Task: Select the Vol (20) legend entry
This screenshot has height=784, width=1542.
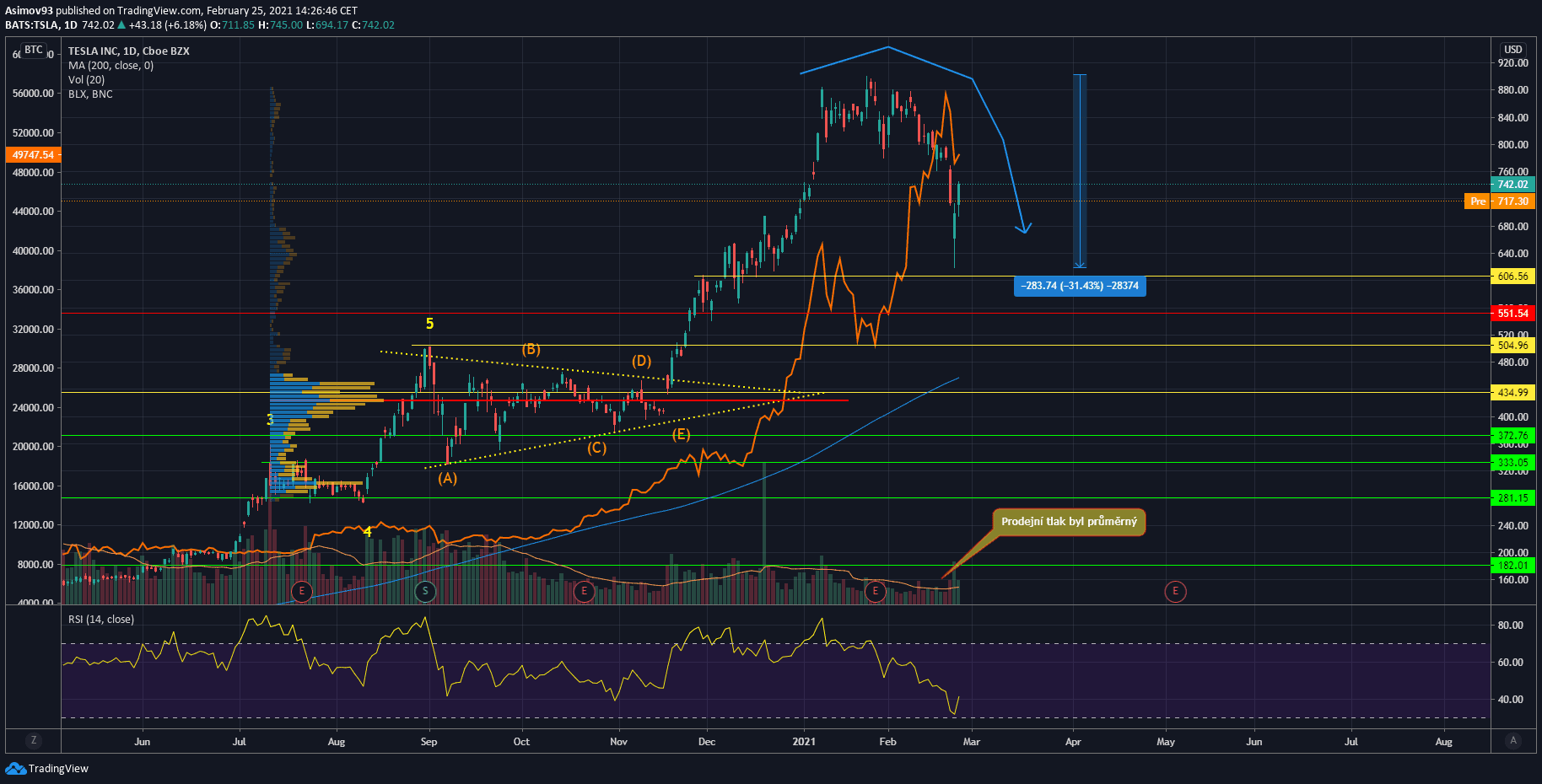Action: coord(86,80)
